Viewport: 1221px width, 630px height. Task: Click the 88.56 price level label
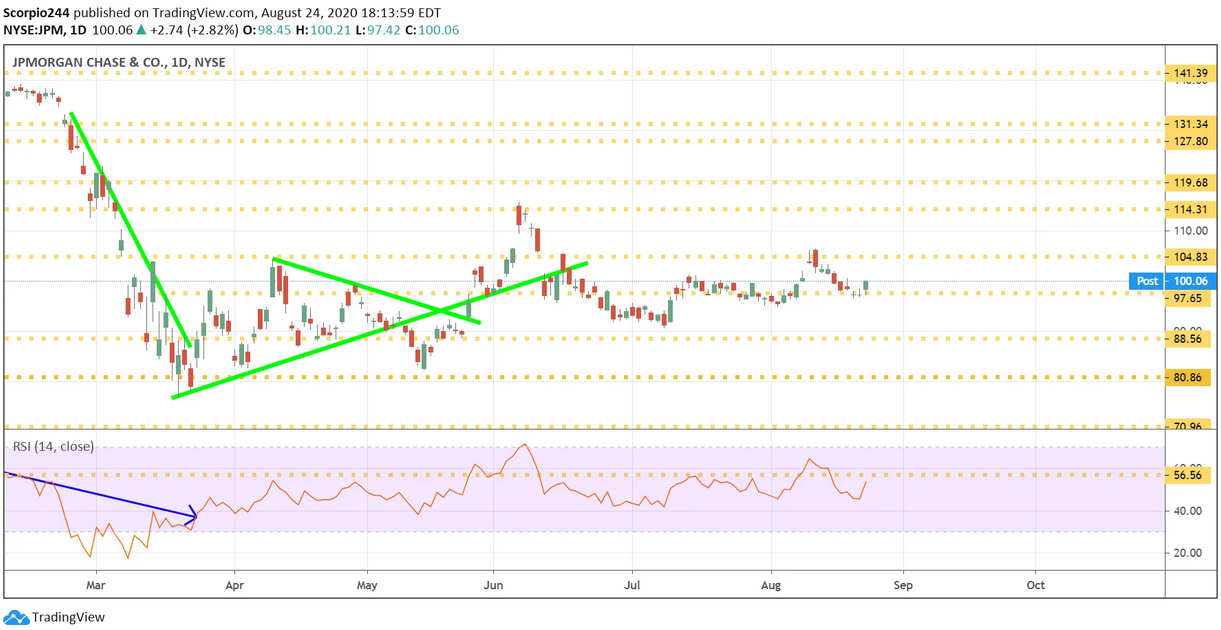pos(1189,339)
